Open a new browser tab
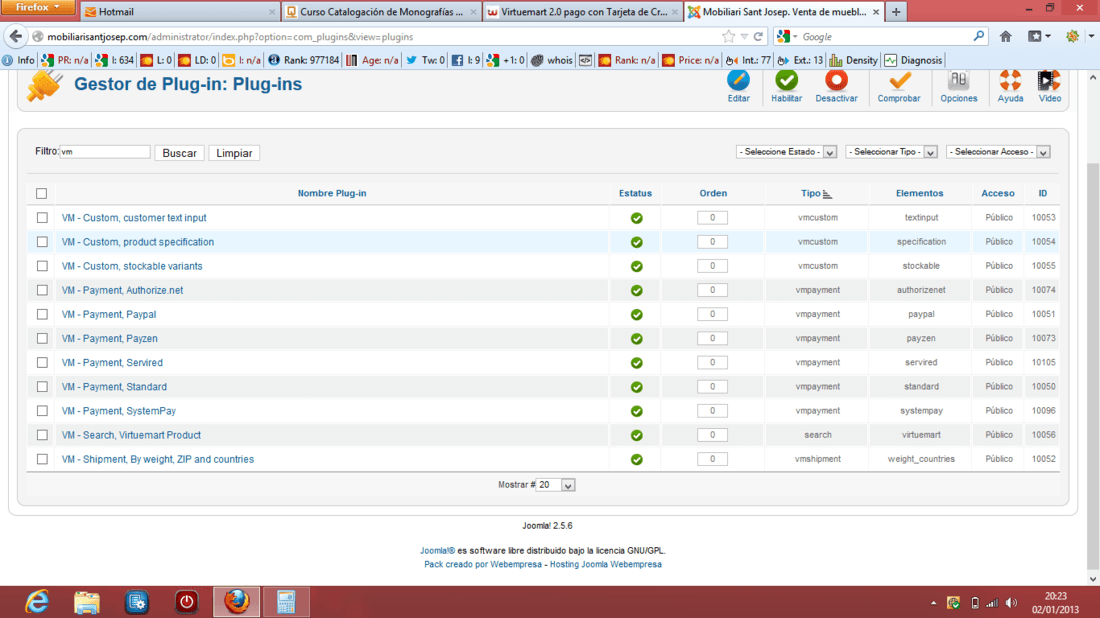Image resolution: width=1100 pixels, height=618 pixels. click(896, 12)
